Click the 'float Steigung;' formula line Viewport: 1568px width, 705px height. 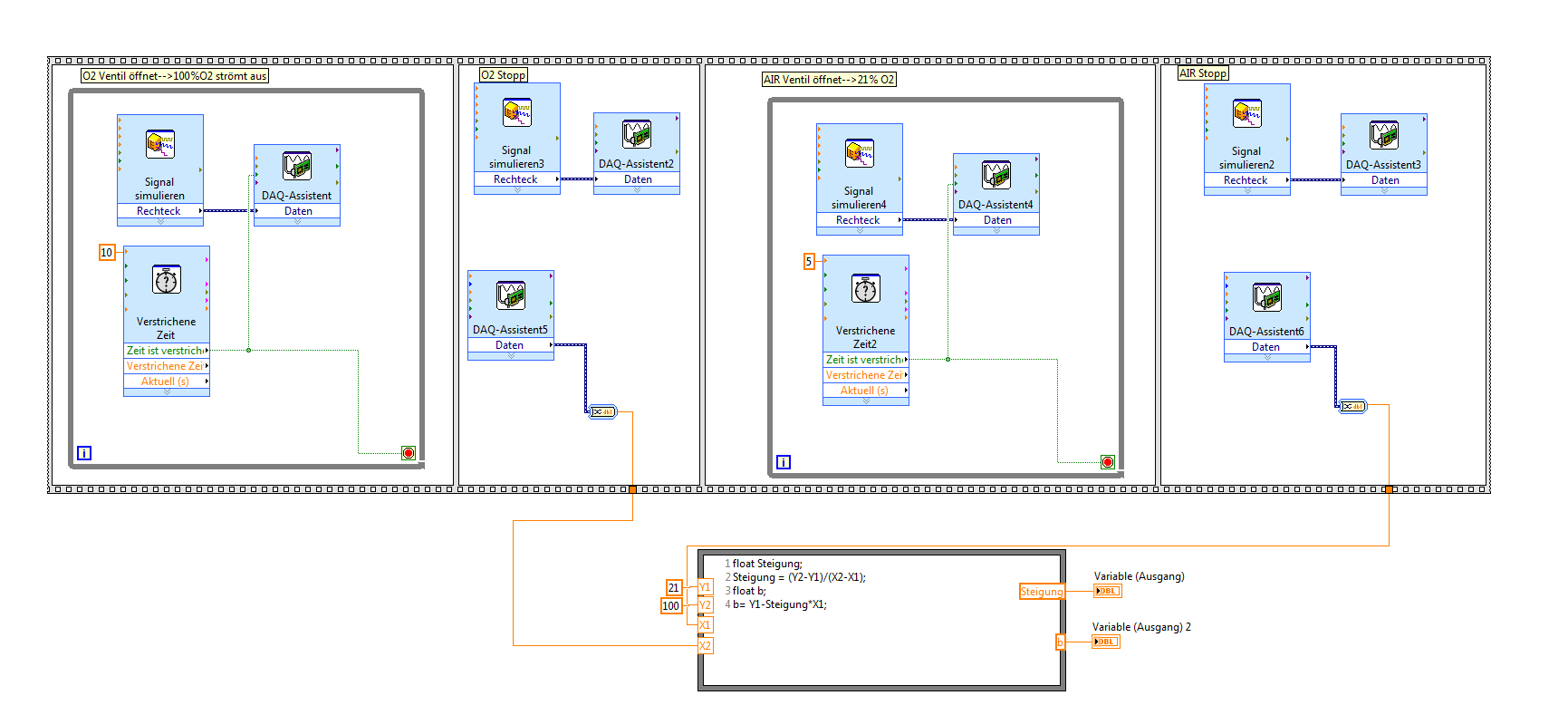(767, 564)
